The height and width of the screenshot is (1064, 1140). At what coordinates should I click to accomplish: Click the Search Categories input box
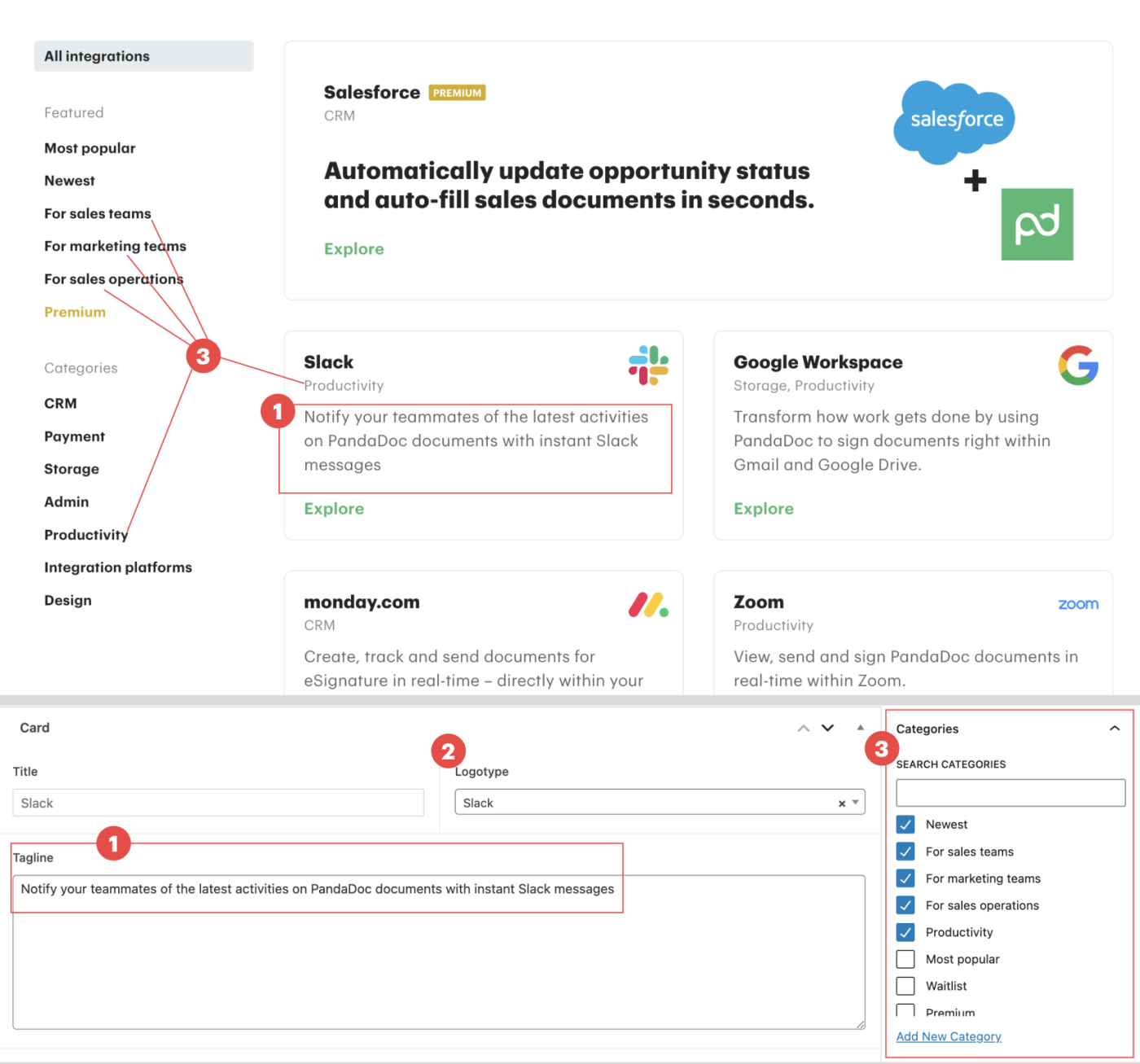[1011, 793]
